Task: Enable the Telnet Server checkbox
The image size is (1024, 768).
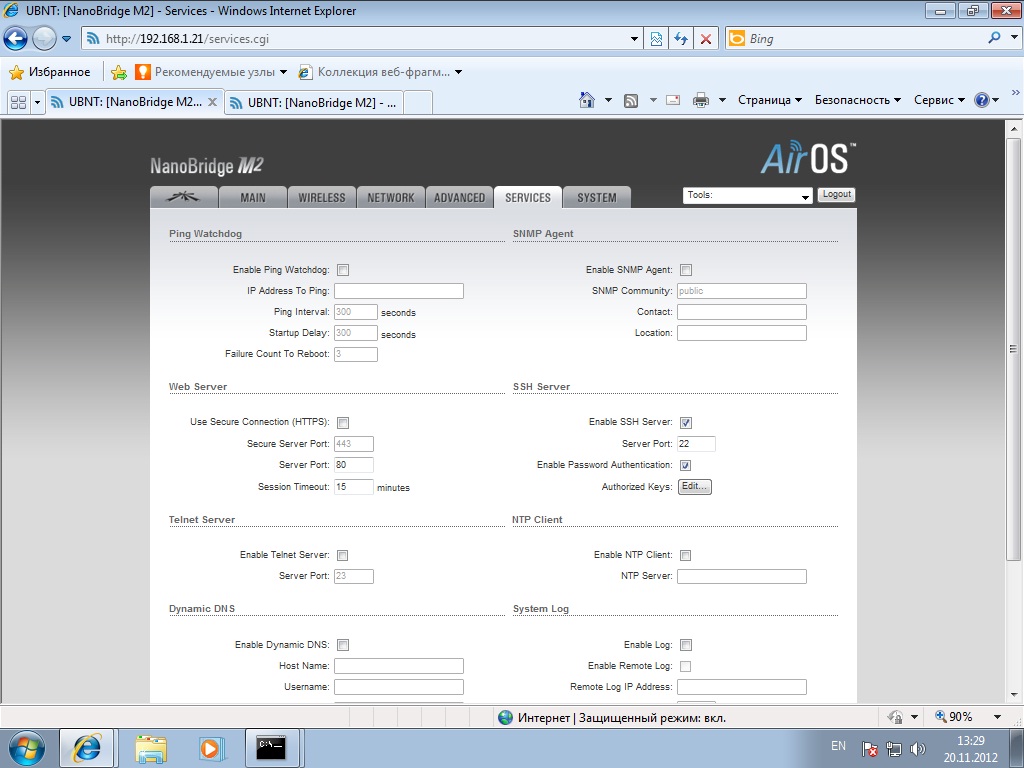Action: [x=342, y=555]
